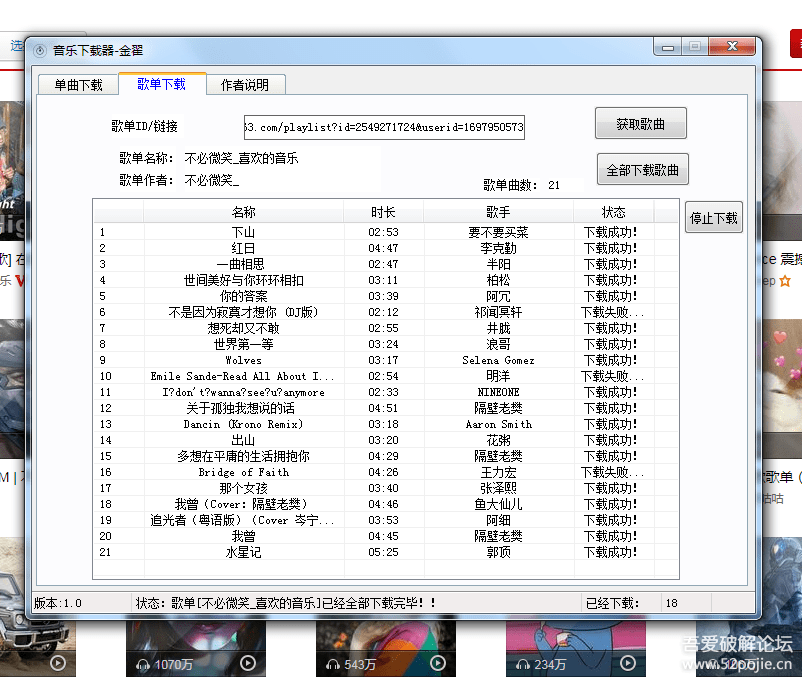
Task: Select song 我曾 (Cover: 隔壁老樊)
Action: click(x=386, y=504)
